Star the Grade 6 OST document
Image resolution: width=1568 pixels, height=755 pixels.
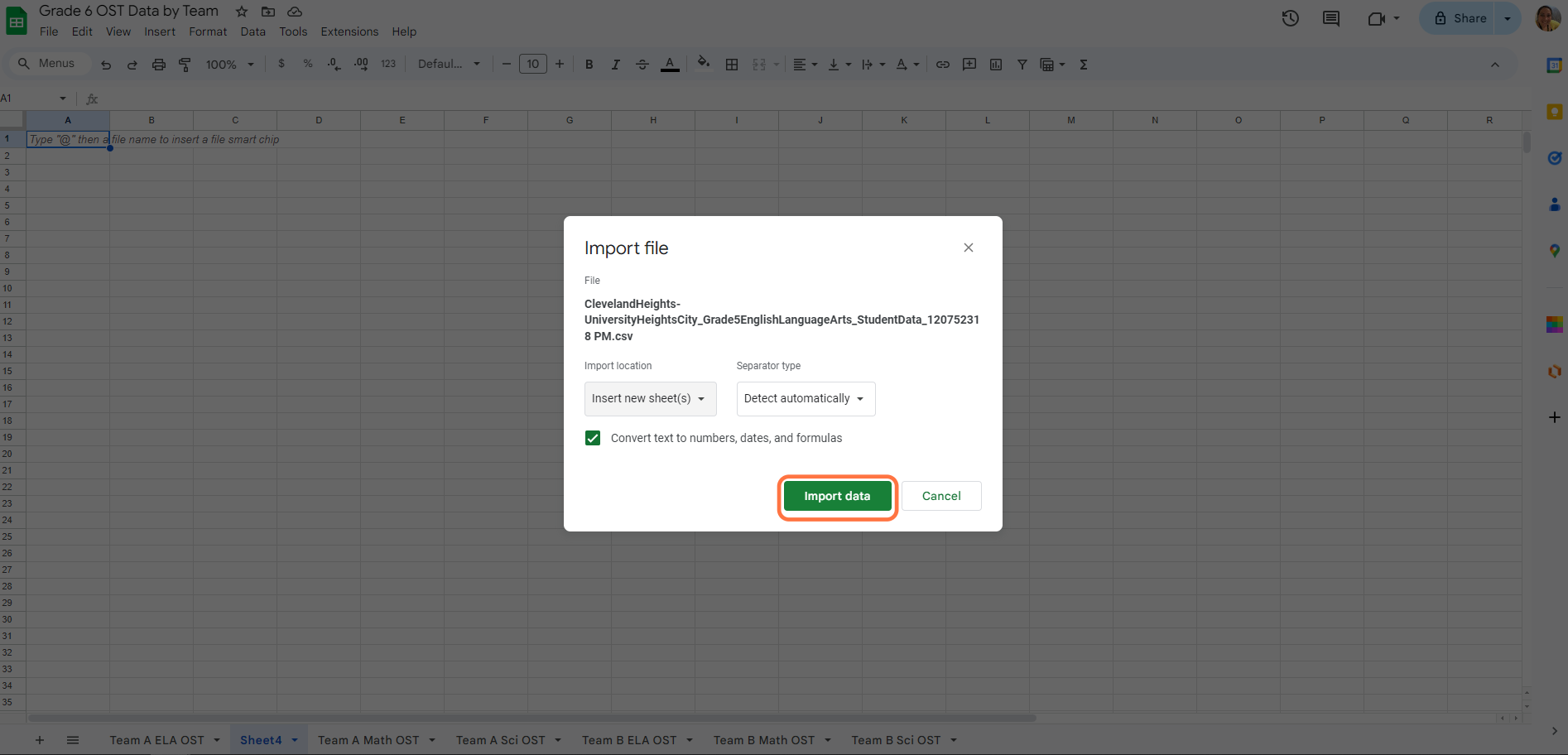242,12
